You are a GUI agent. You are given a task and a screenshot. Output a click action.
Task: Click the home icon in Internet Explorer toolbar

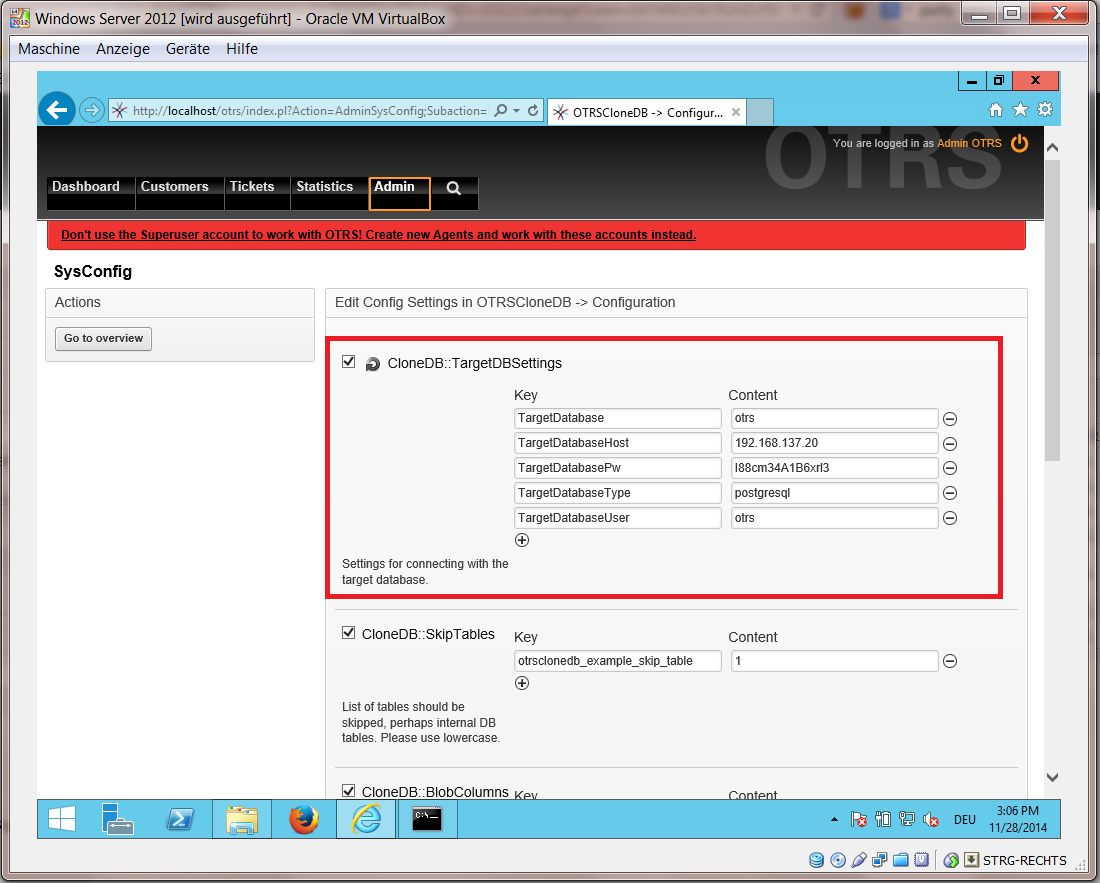click(x=996, y=109)
